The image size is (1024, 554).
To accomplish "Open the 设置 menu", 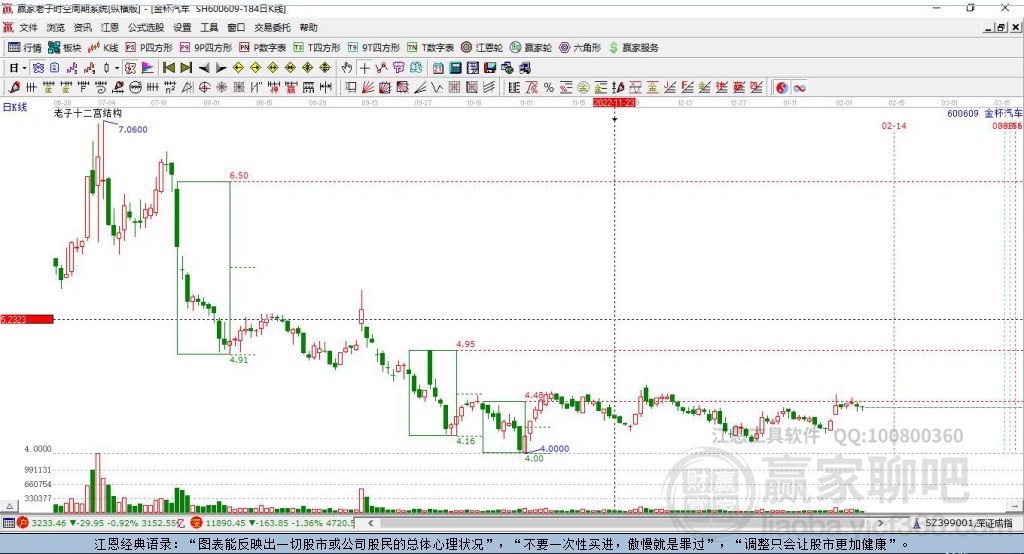I will (182, 27).
